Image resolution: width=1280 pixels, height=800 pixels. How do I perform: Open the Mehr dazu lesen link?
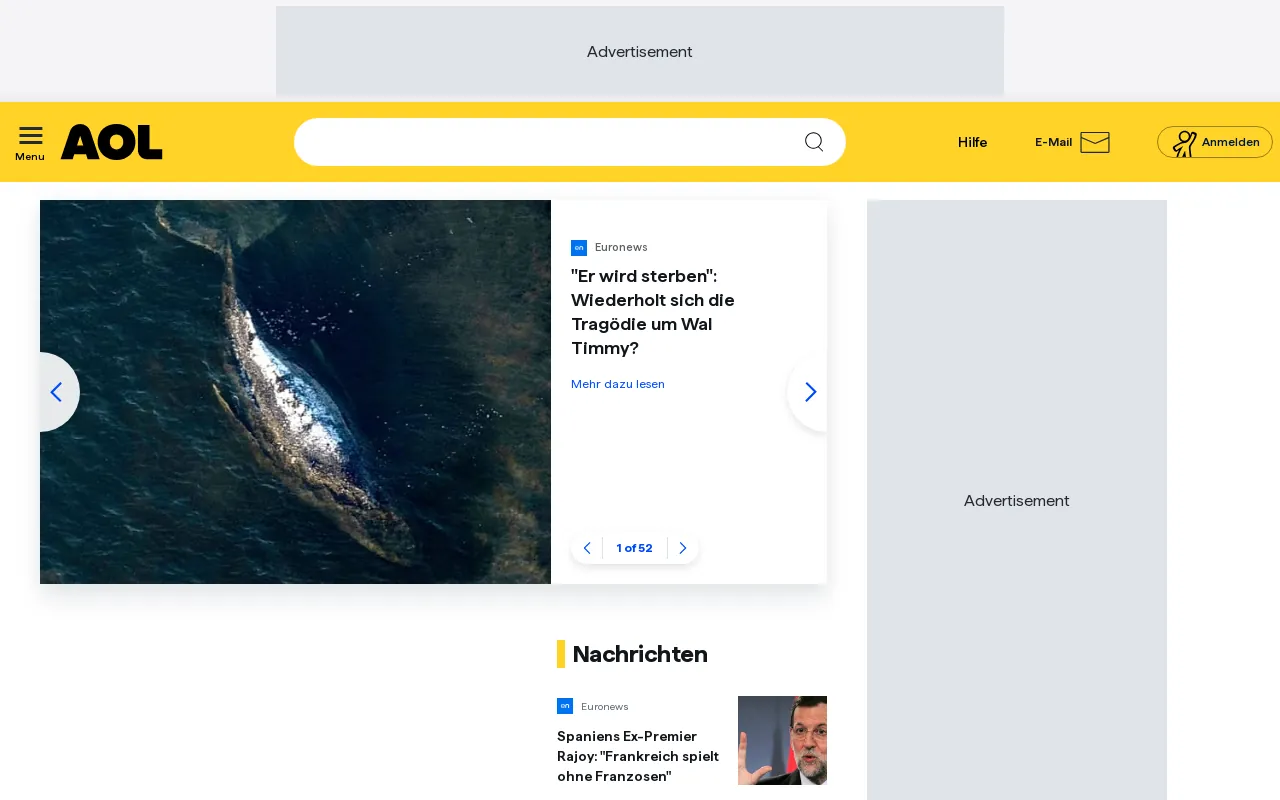point(618,384)
